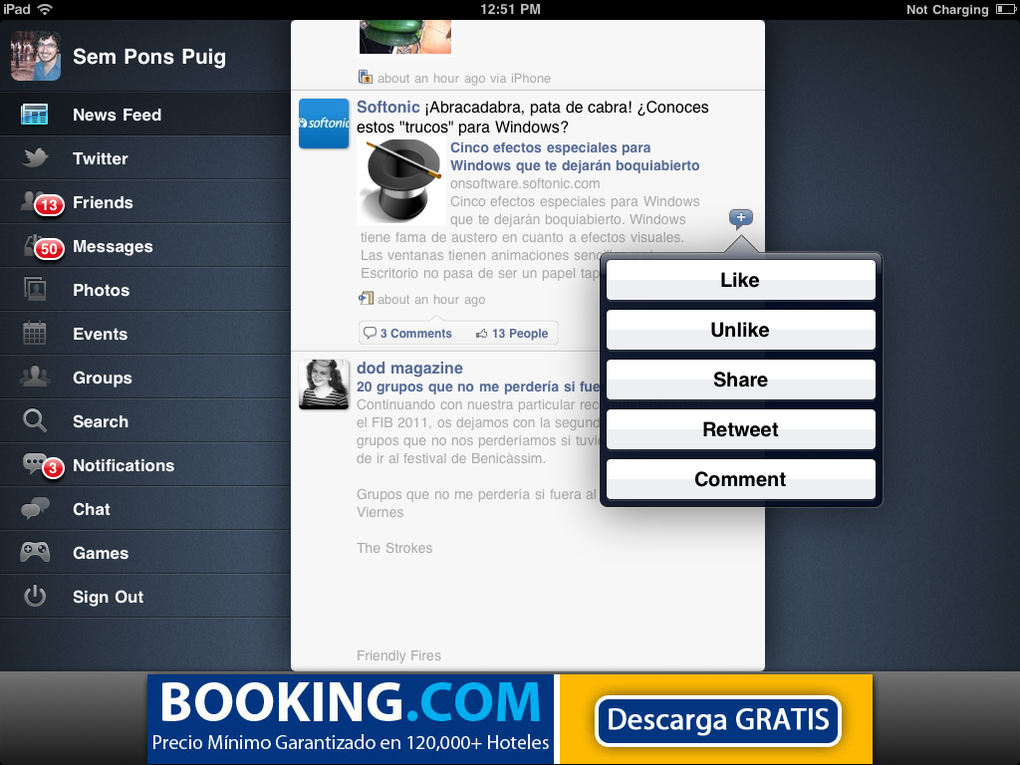Open Notifications with the red 3 badge
Viewport: 1020px width, 765px height.
coord(123,465)
